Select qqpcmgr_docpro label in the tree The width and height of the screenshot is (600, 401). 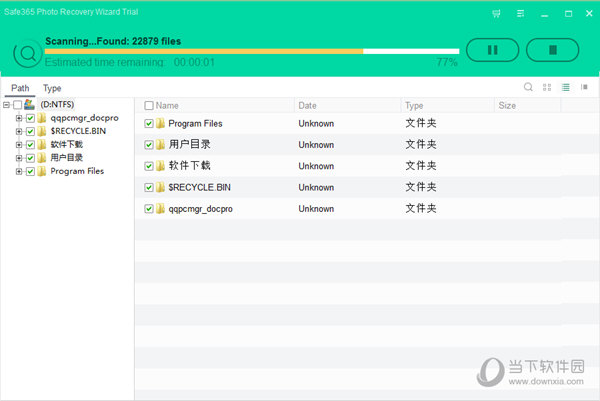point(84,118)
